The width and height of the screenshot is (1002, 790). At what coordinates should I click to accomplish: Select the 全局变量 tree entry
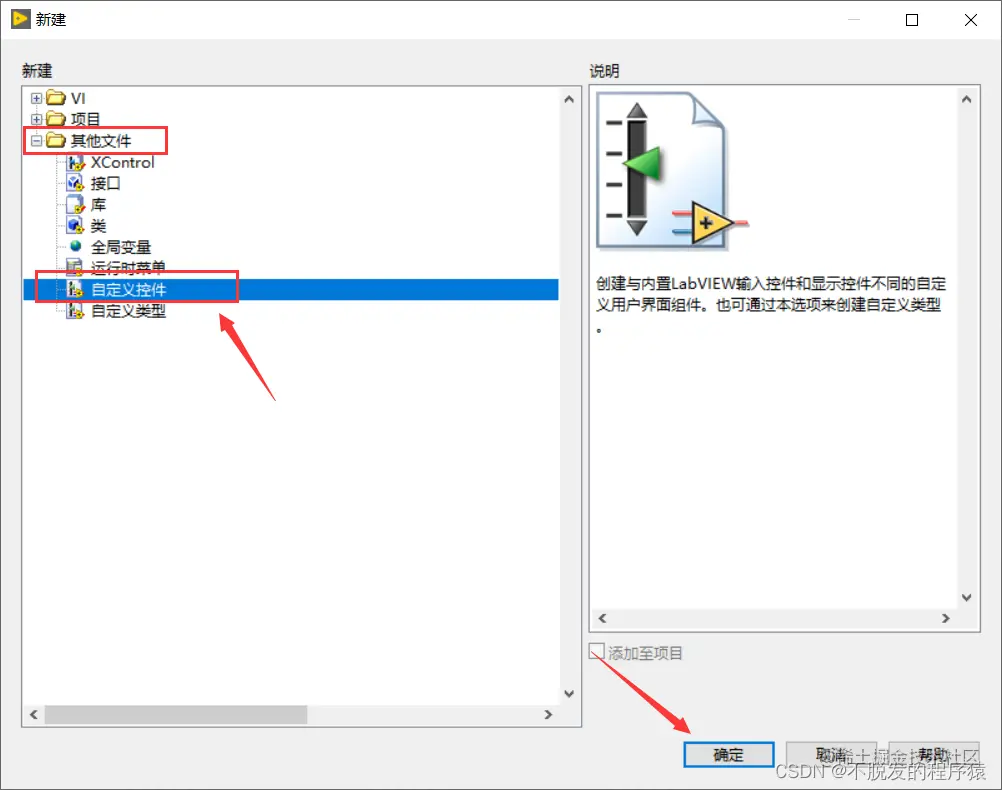tap(121, 247)
